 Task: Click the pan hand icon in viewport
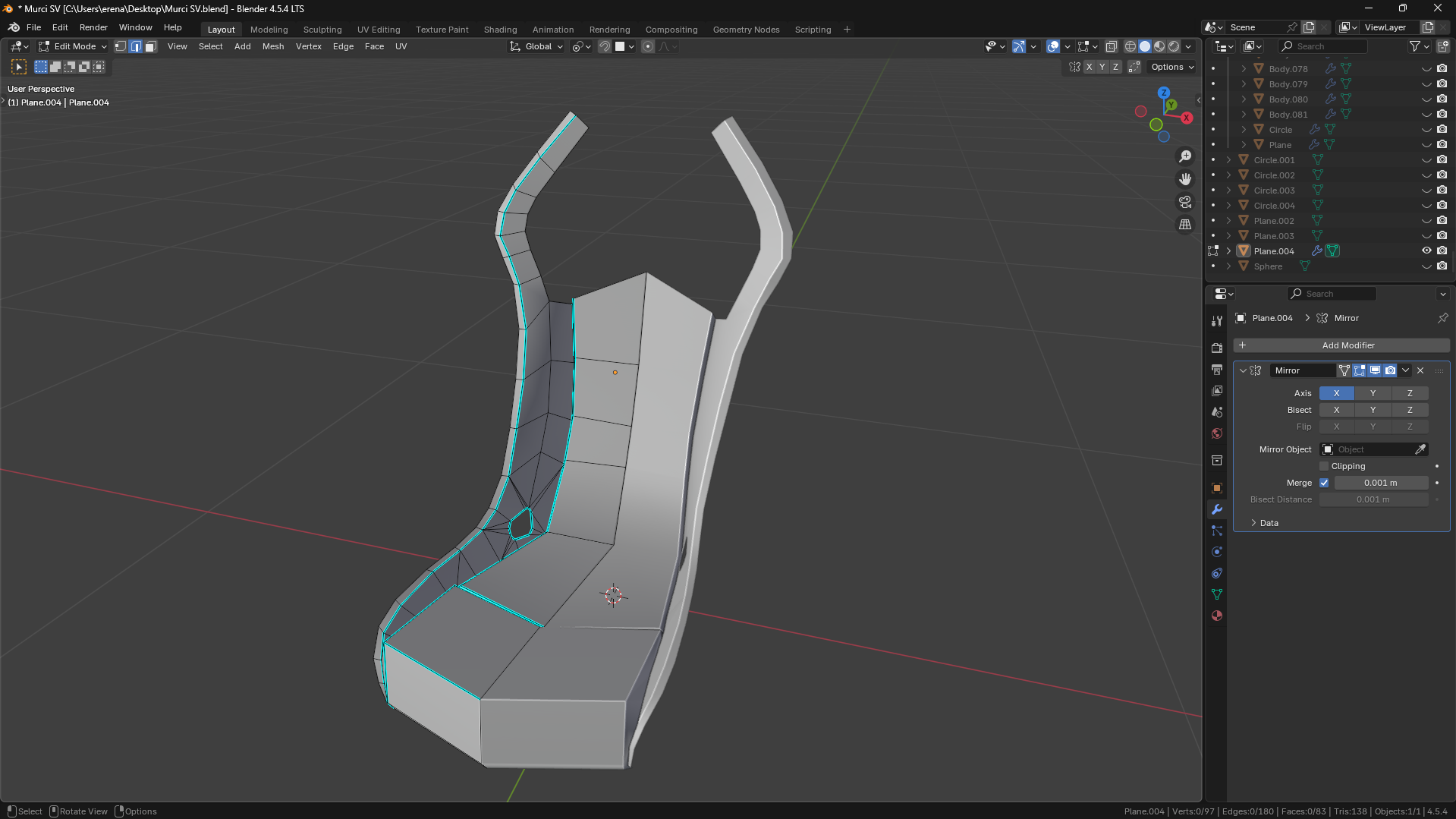(x=1184, y=179)
